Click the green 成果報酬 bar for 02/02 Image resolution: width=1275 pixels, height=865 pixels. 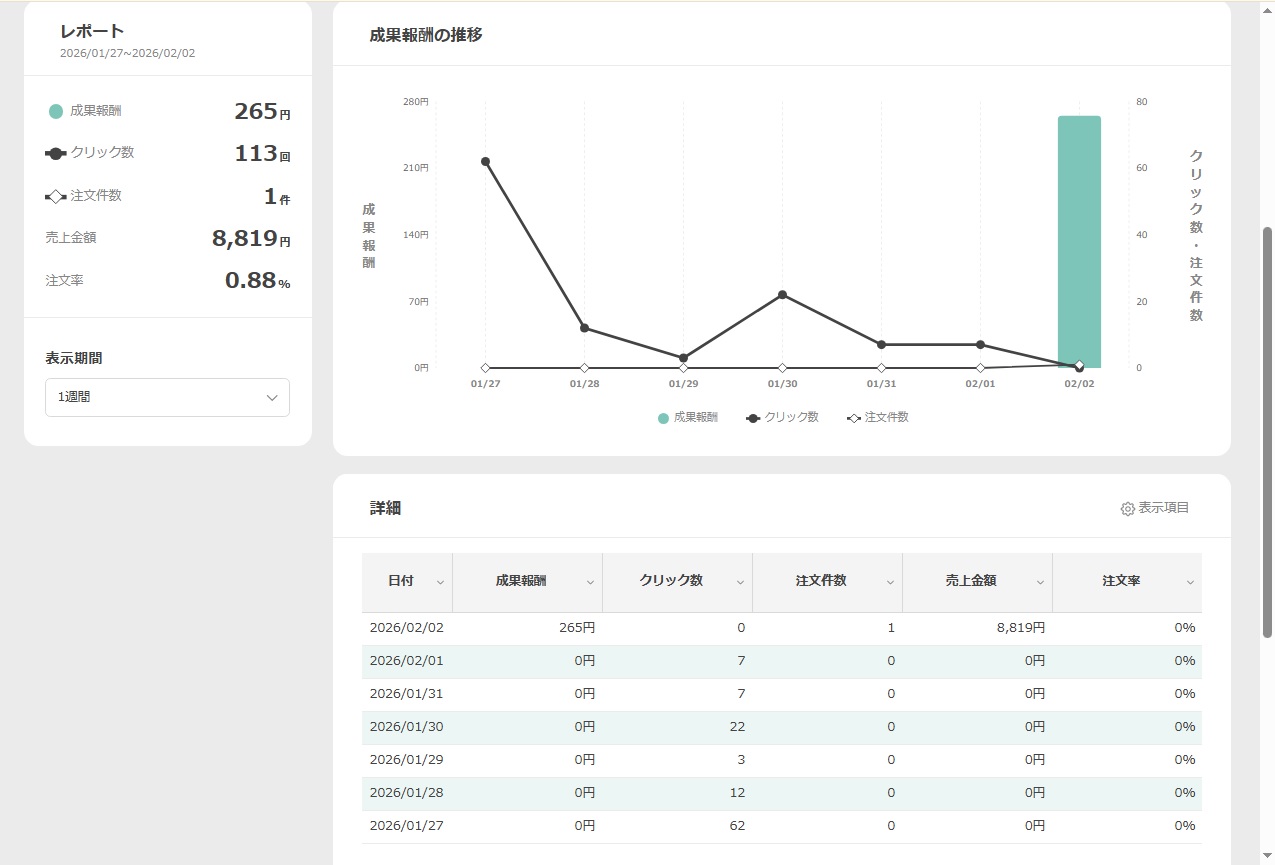(1079, 240)
